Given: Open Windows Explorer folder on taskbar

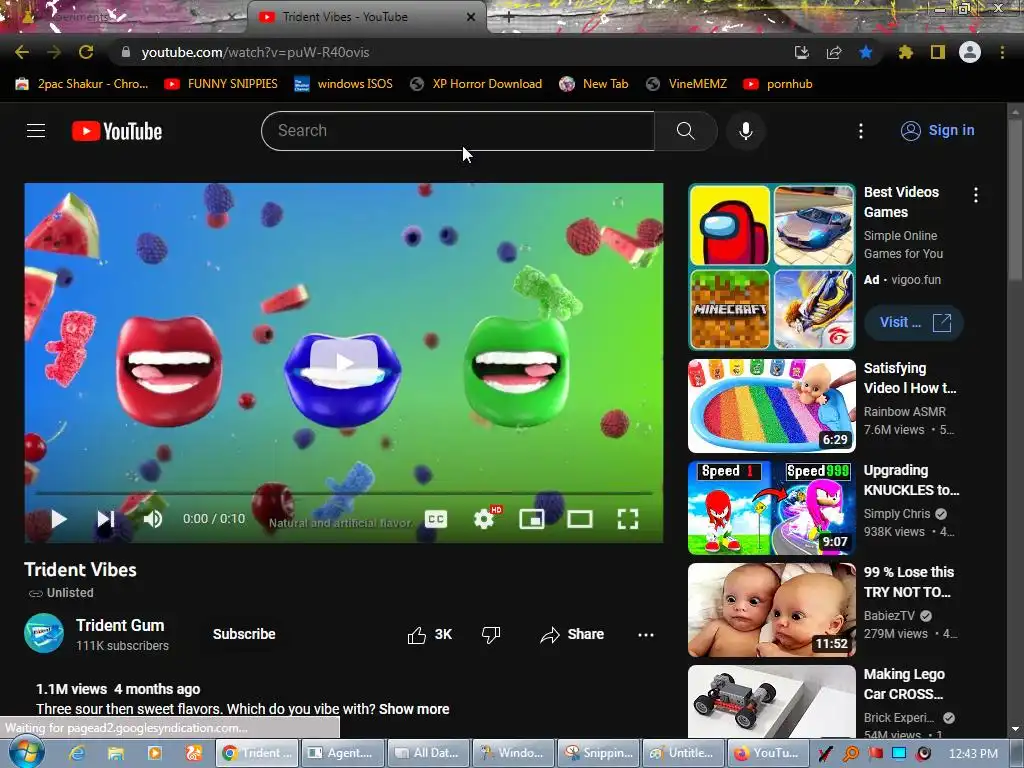Looking at the screenshot, I should pyautogui.click(x=116, y=753).
